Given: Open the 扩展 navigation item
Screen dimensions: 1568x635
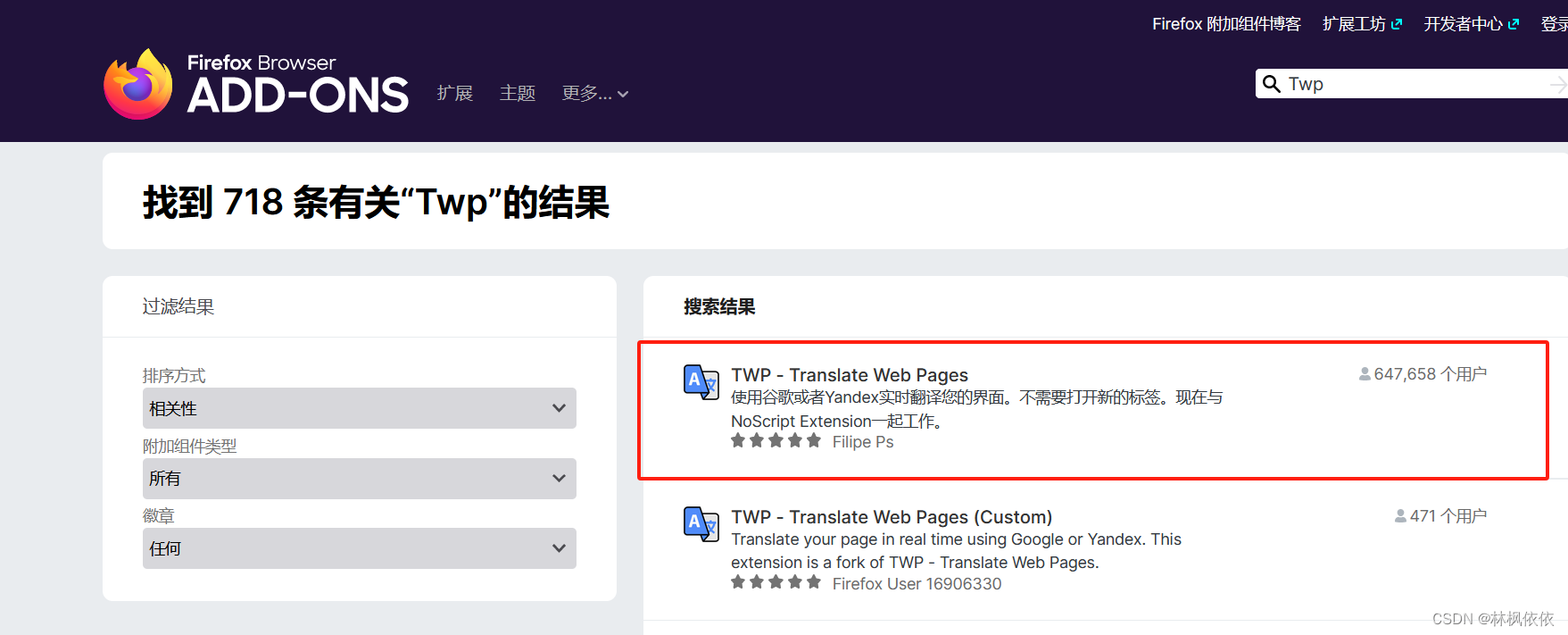Looking at the screenshot, I should pyautogui.click(x=455, y=94).
